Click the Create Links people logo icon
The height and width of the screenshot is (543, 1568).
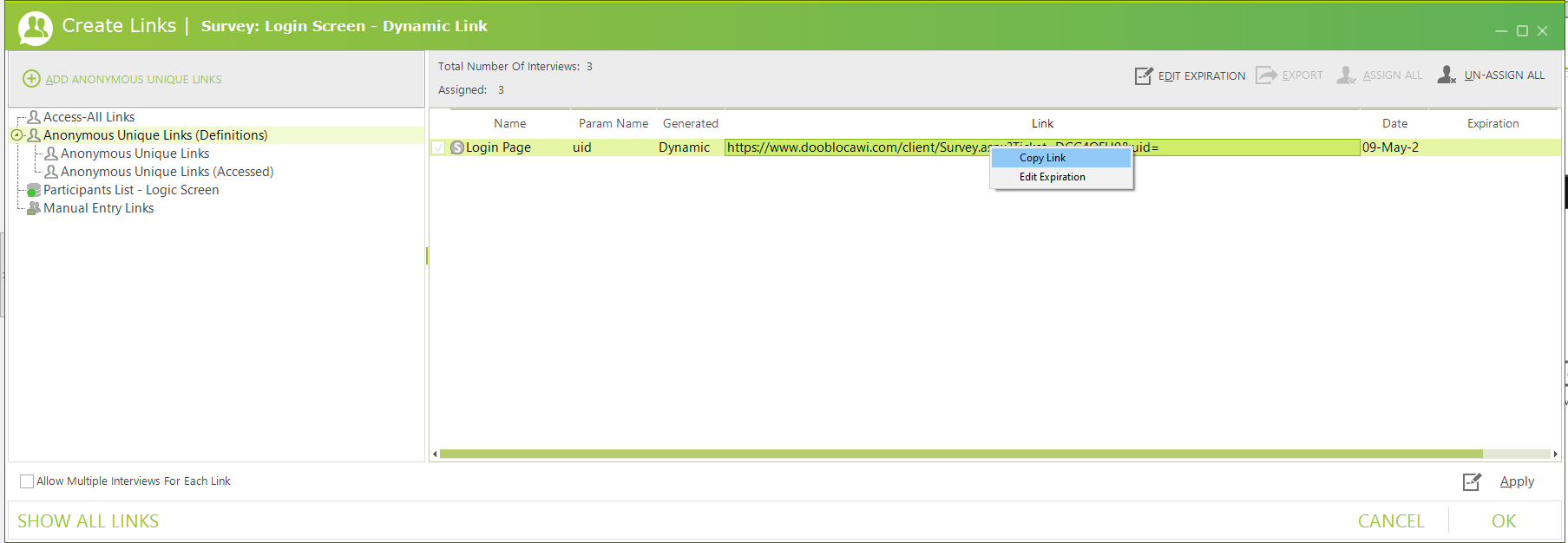(x=36, y=28)
